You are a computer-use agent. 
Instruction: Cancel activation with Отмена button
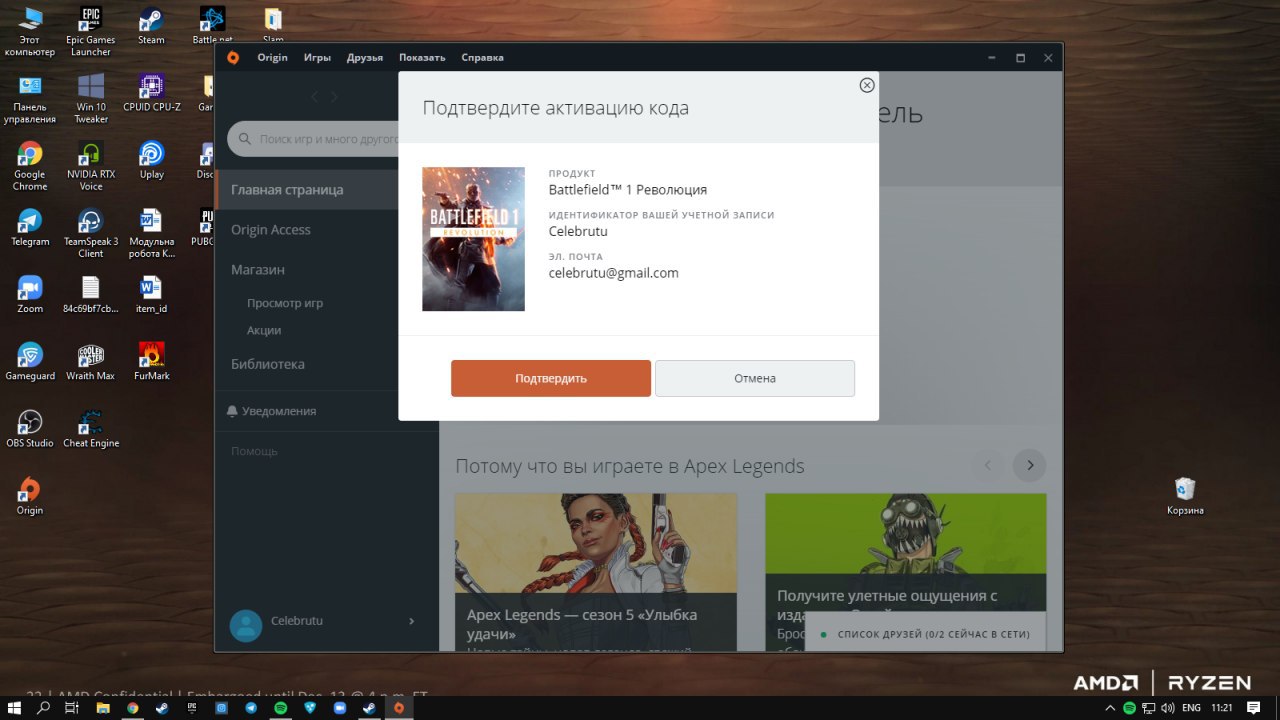[755, 378]
